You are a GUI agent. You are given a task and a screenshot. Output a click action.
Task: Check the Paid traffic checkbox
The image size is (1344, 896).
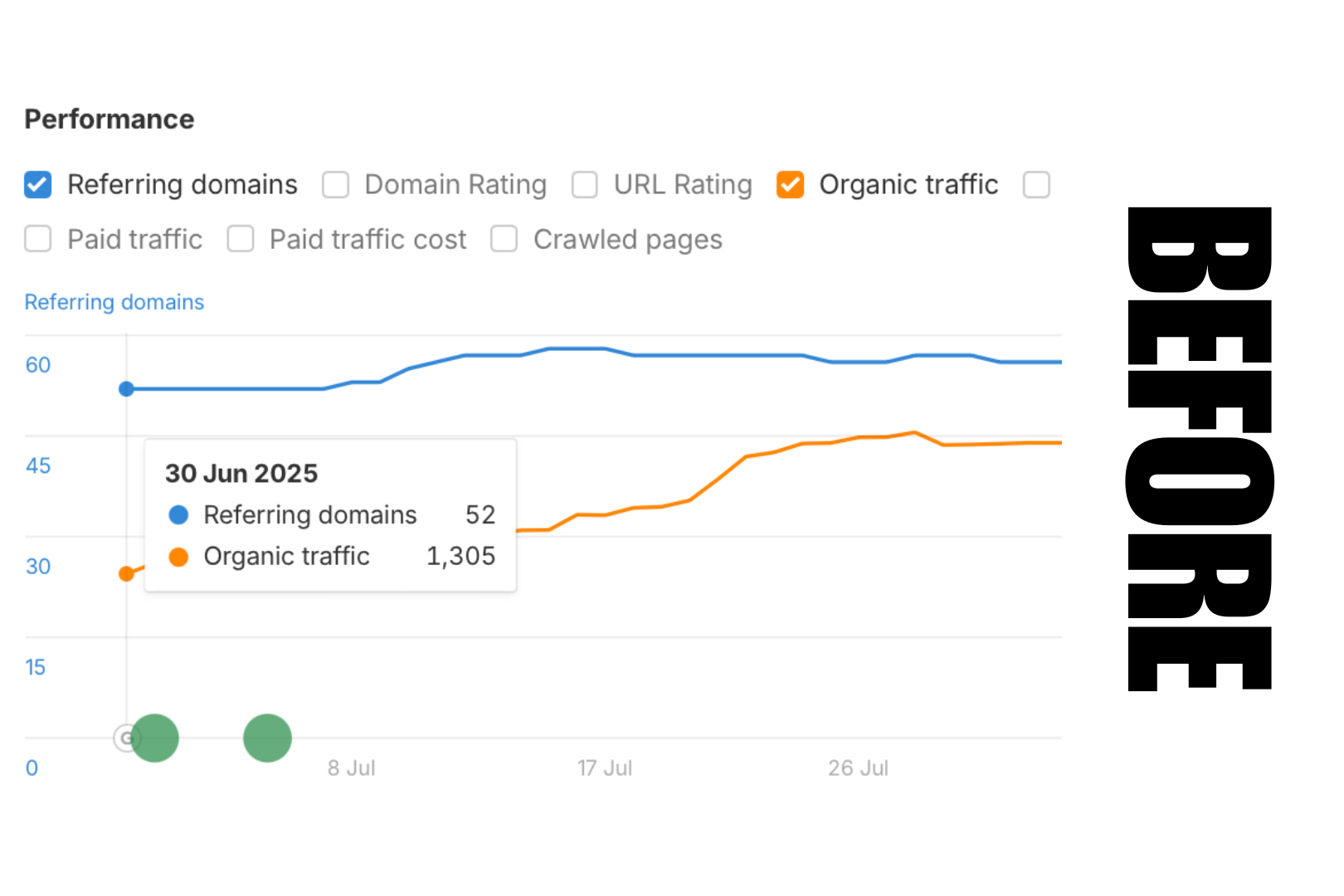[x=38, y=239]
